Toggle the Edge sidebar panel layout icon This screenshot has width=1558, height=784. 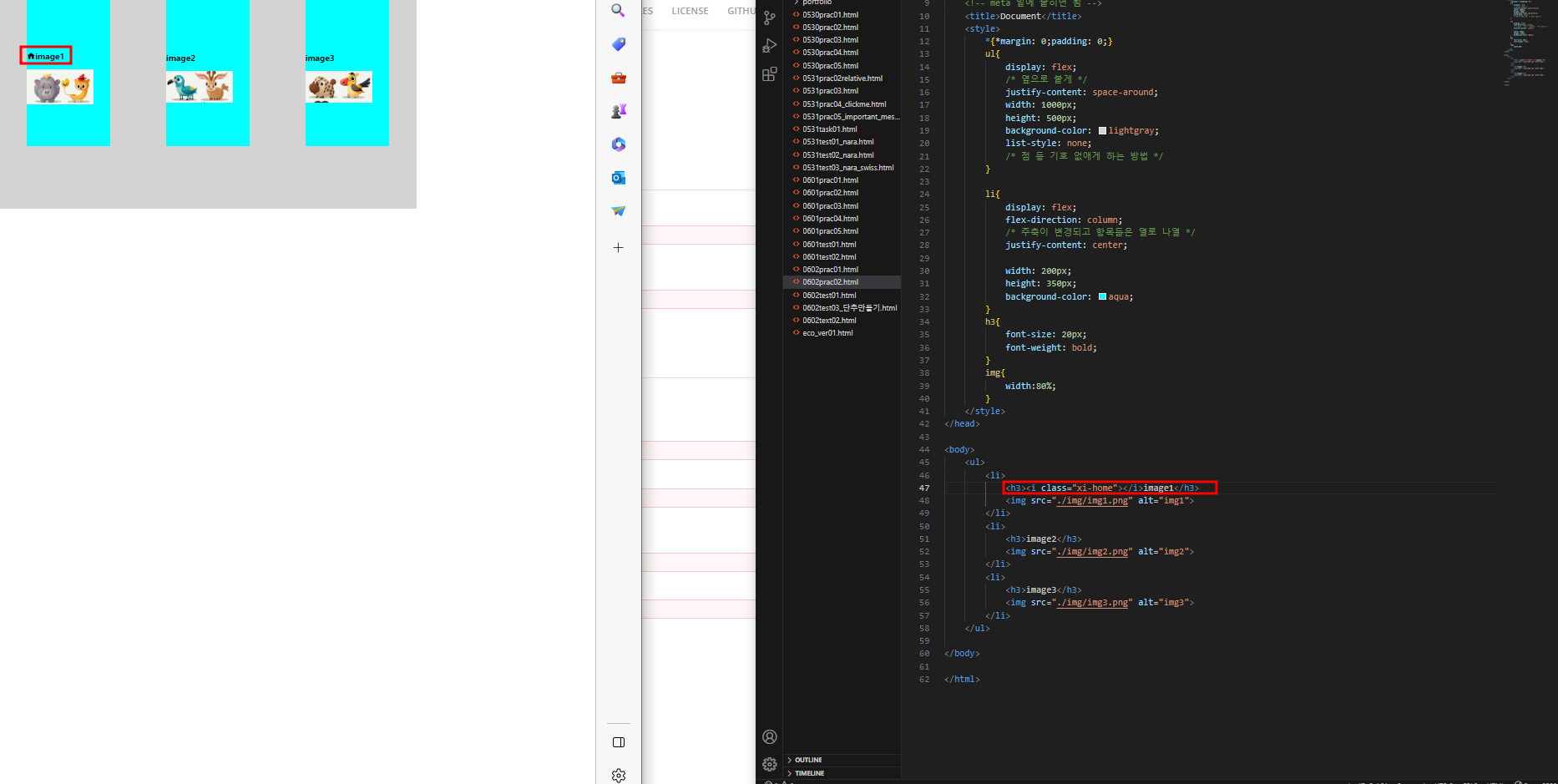619,742
